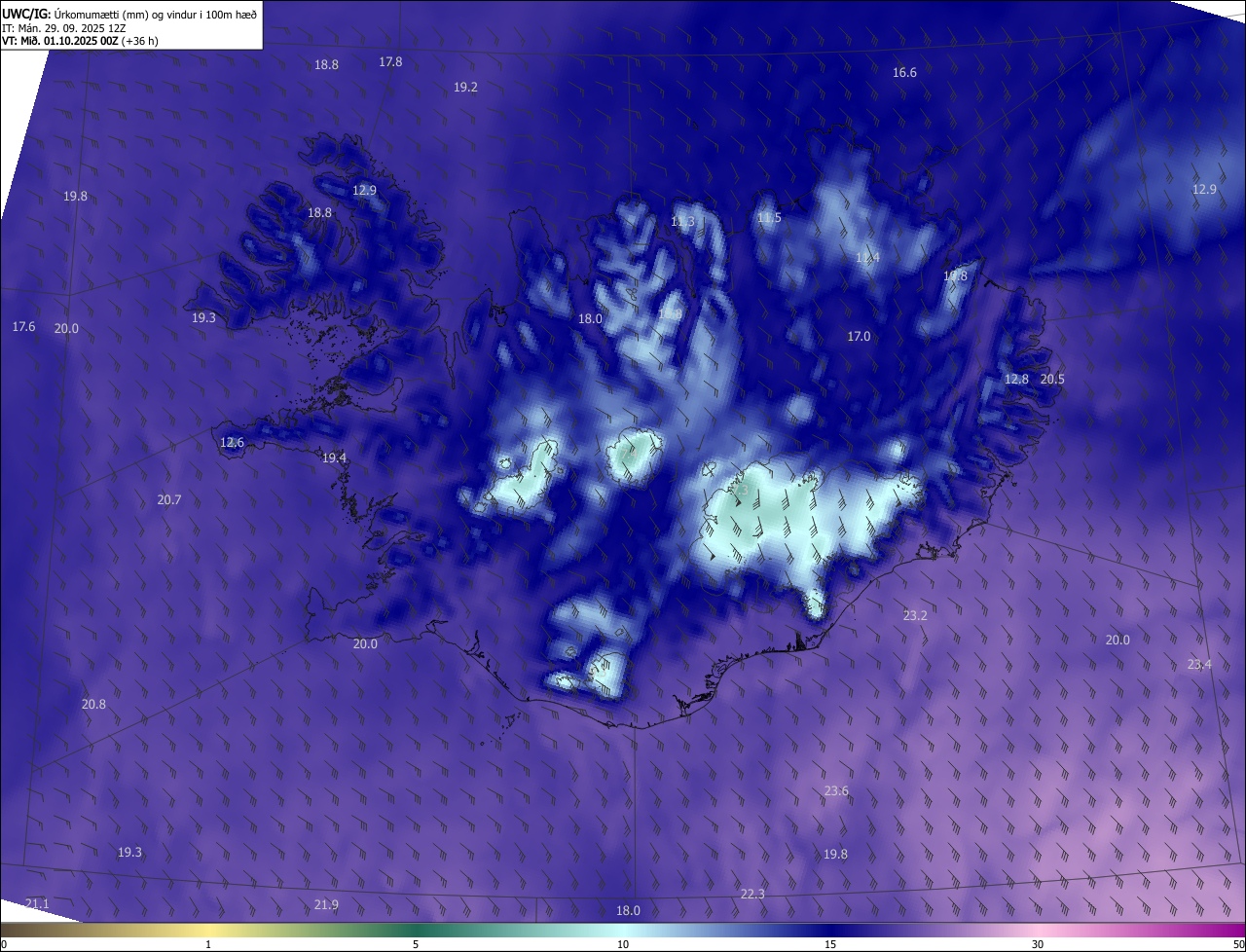Click the 'VT: Mið. 01.10.2025 00Z (+36 h)' line

(x=80, y=41)
